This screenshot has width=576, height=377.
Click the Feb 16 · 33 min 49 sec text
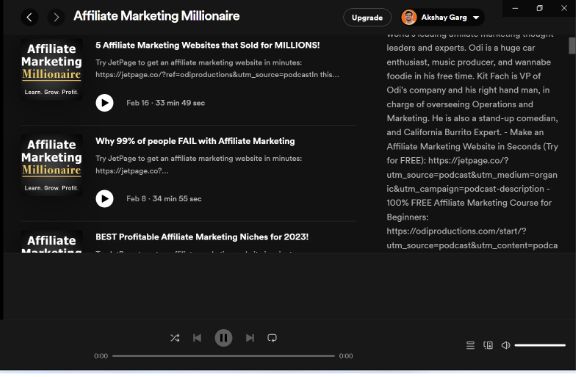coord(166,103)
